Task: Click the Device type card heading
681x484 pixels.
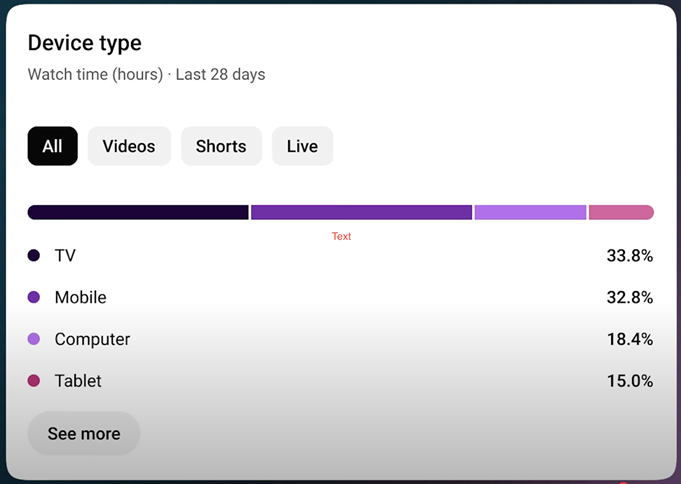Action: point(85,43)
